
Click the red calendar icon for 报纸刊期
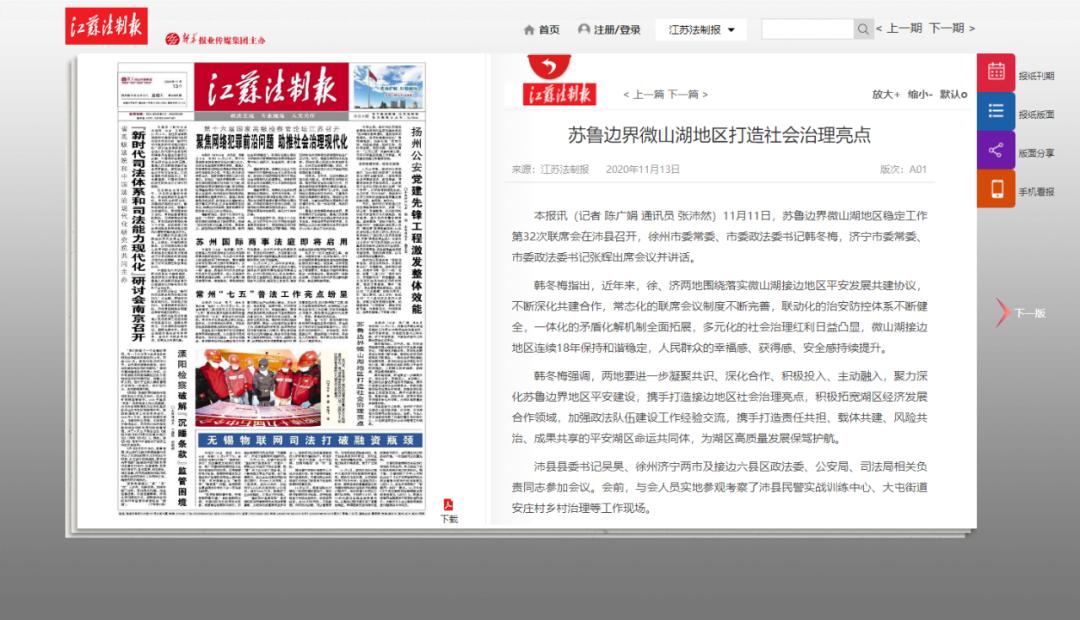(x=995, y=72)
